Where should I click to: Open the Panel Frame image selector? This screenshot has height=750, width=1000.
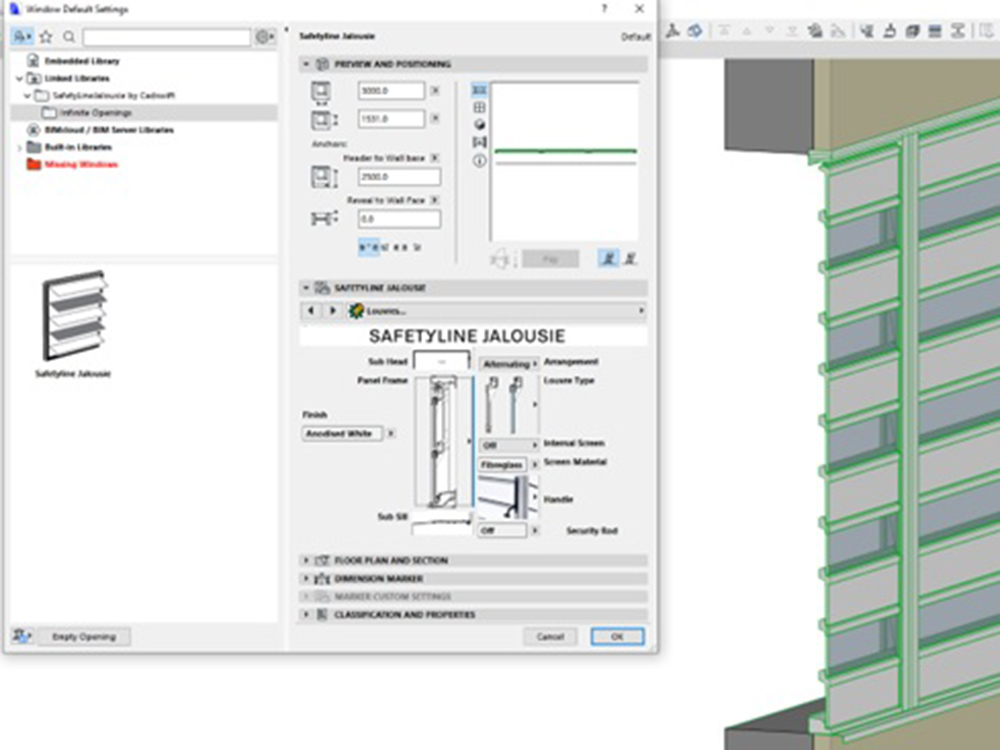click(444, 442)
